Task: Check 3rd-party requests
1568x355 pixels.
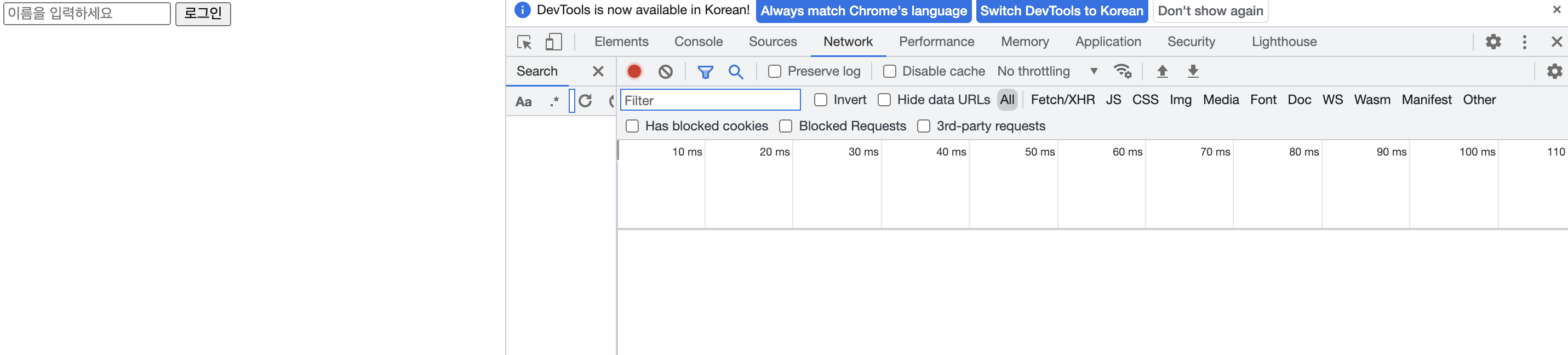Action: (923, 126)
